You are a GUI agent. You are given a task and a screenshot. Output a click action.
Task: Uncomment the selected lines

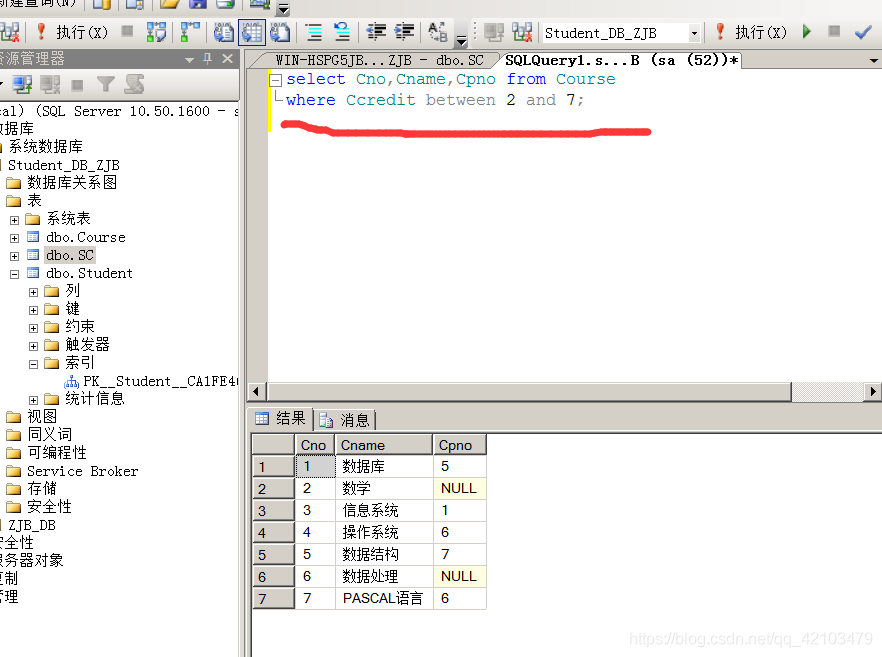(341, 32)
